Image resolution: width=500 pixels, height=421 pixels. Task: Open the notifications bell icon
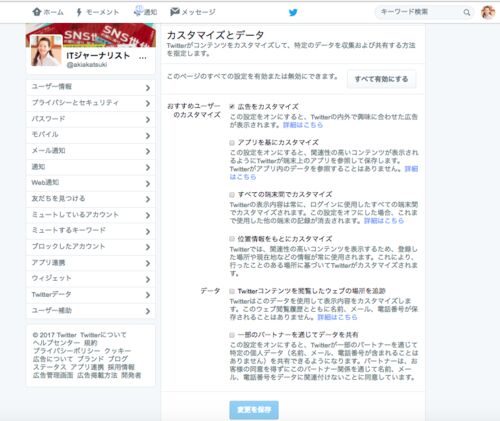[138, 11]
